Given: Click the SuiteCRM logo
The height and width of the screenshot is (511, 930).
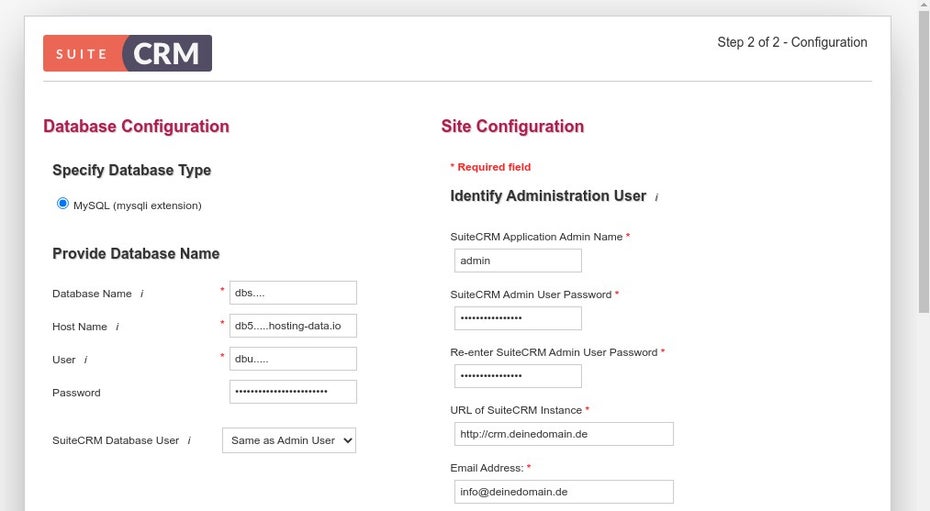Looking at the screenshot, I should 128,53.
